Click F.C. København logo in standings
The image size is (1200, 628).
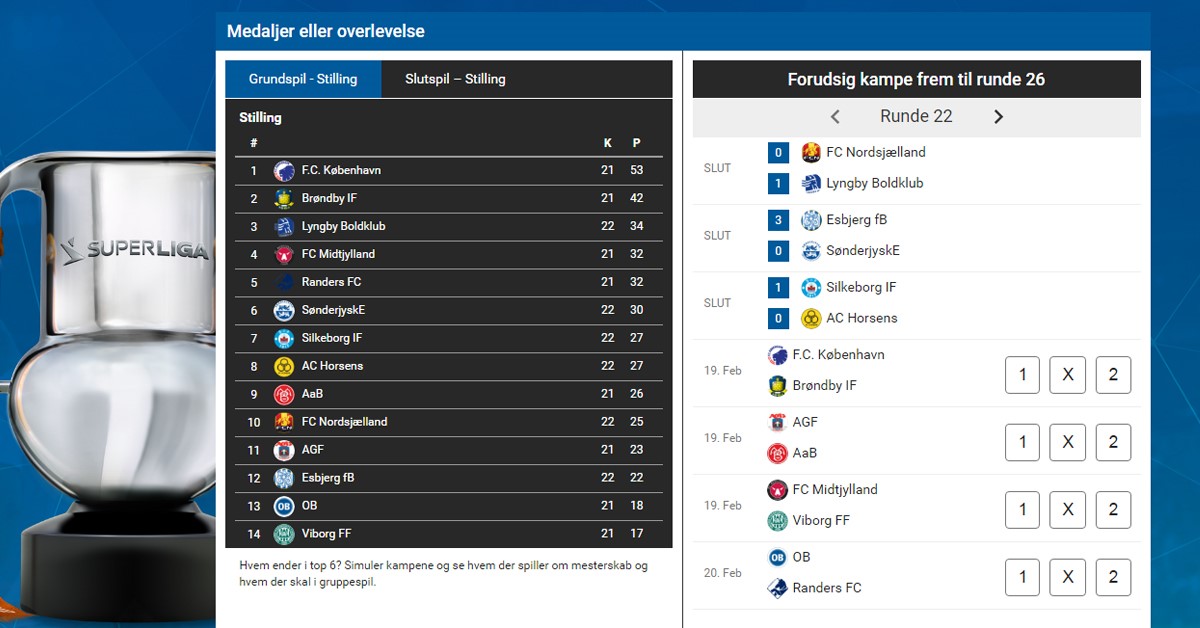[x=284, y=171]
